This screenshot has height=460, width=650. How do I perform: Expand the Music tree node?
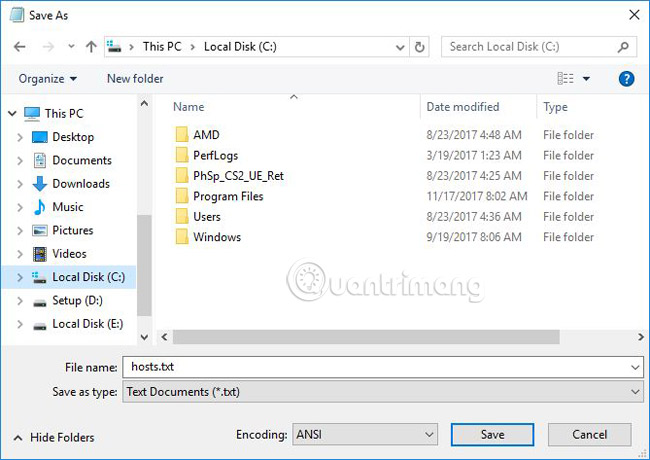[19, 207]
